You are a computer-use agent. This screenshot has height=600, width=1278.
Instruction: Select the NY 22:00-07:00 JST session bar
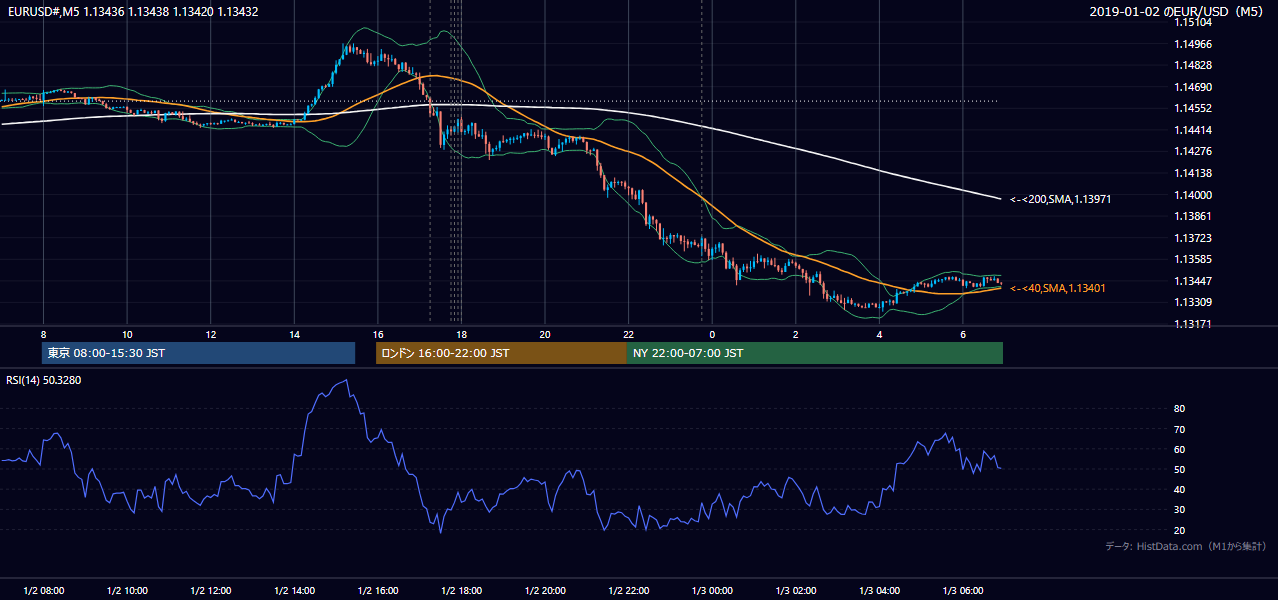coord(815,353)
